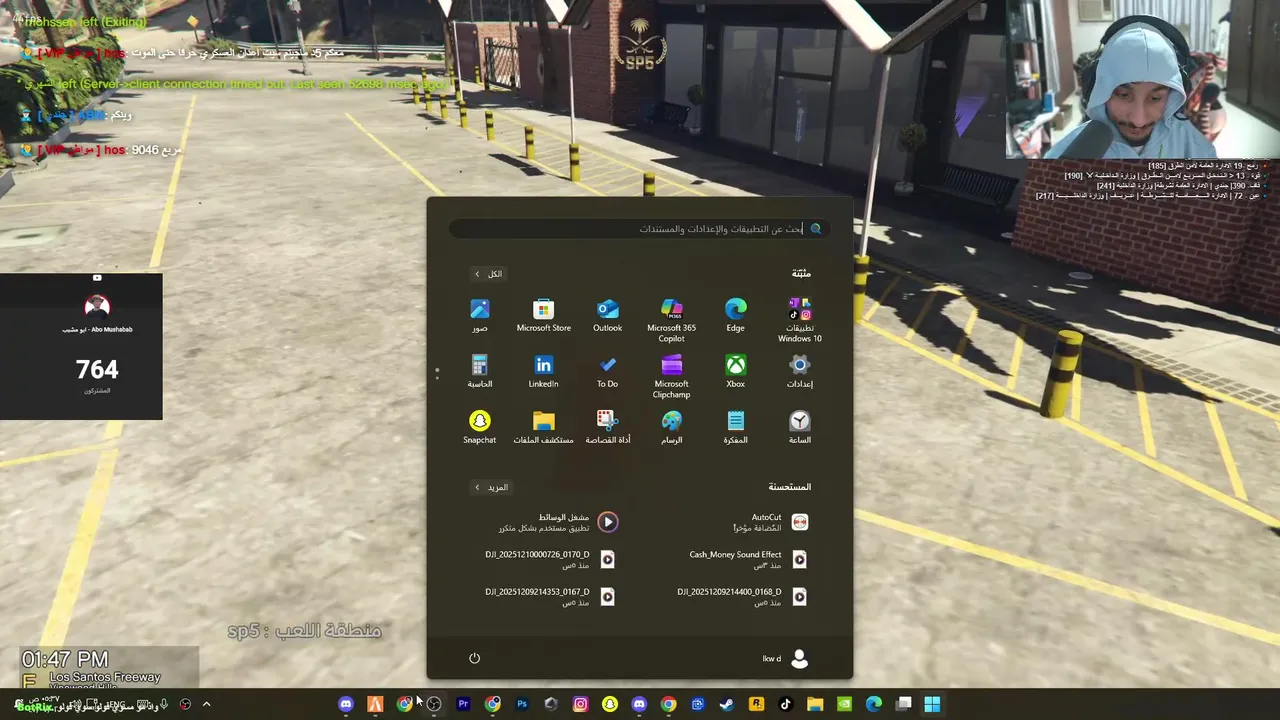
Task: Open مستكشف الملفات (File Explorer) pinned app
Action: [x=544, y=427]
